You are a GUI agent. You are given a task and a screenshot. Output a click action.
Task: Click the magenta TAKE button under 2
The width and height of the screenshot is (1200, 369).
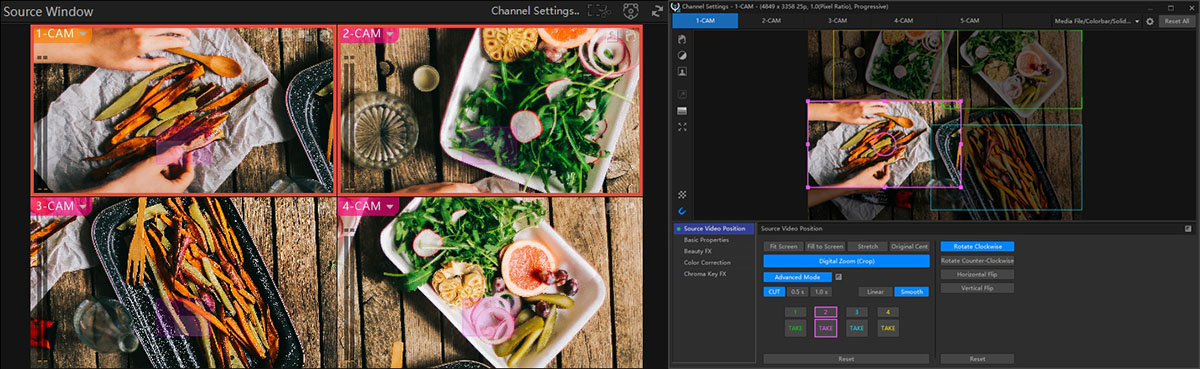coord(825,328)
